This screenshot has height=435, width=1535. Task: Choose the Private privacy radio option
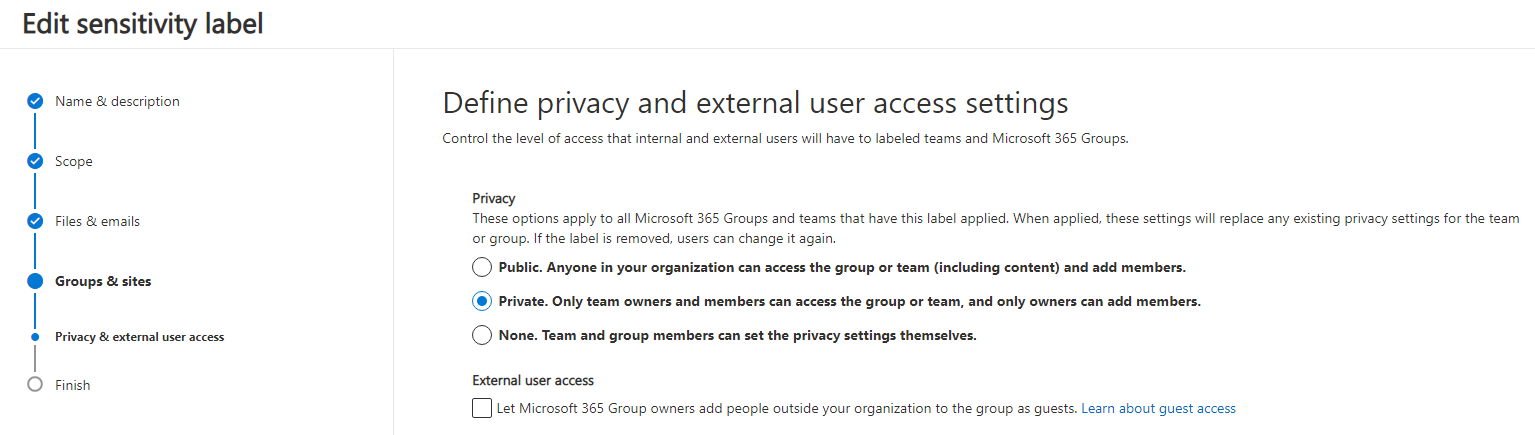[482, 301]
